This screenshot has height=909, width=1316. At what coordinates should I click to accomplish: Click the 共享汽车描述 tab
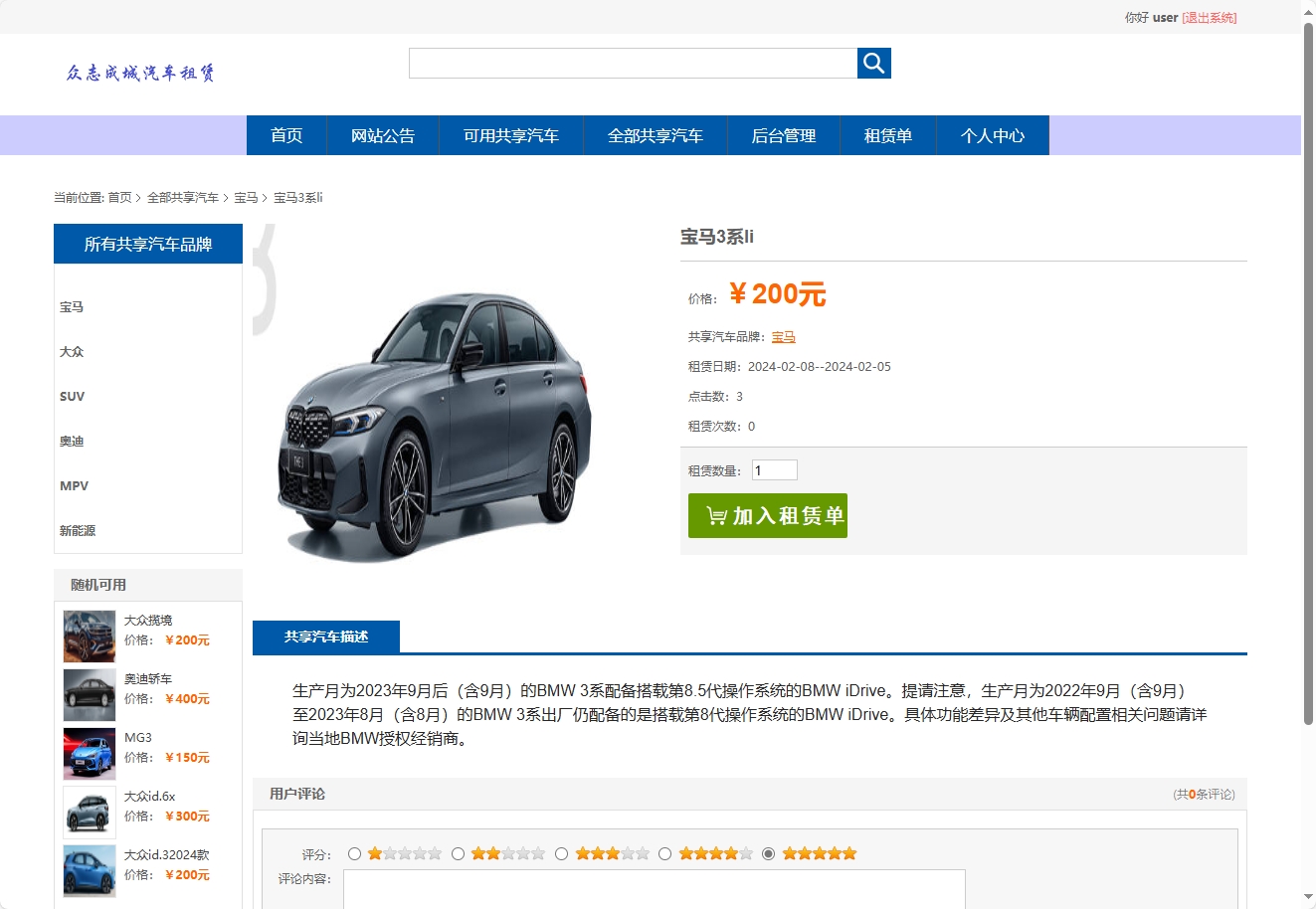click(x=326, y=636)
